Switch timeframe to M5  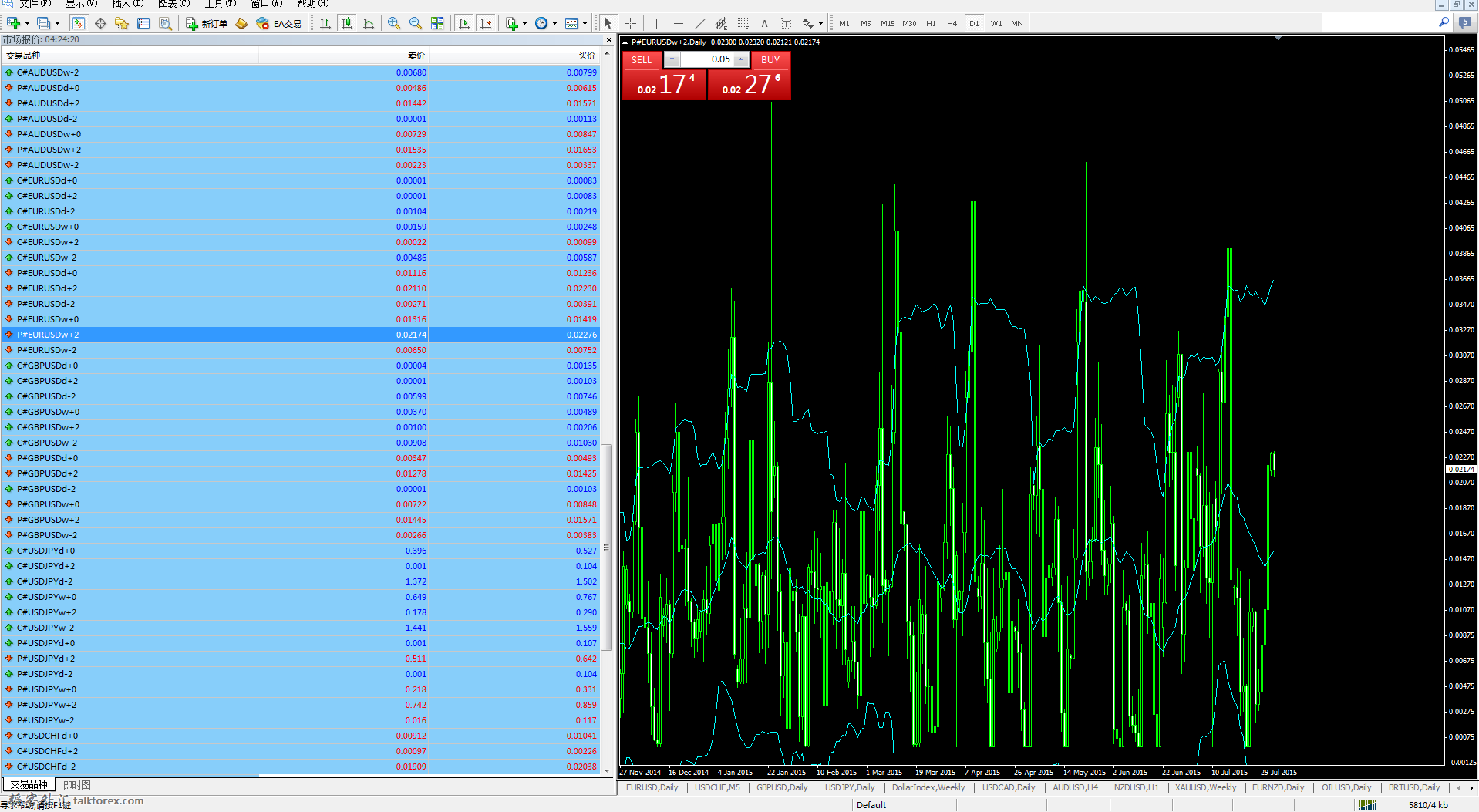(x=866, y=23)
